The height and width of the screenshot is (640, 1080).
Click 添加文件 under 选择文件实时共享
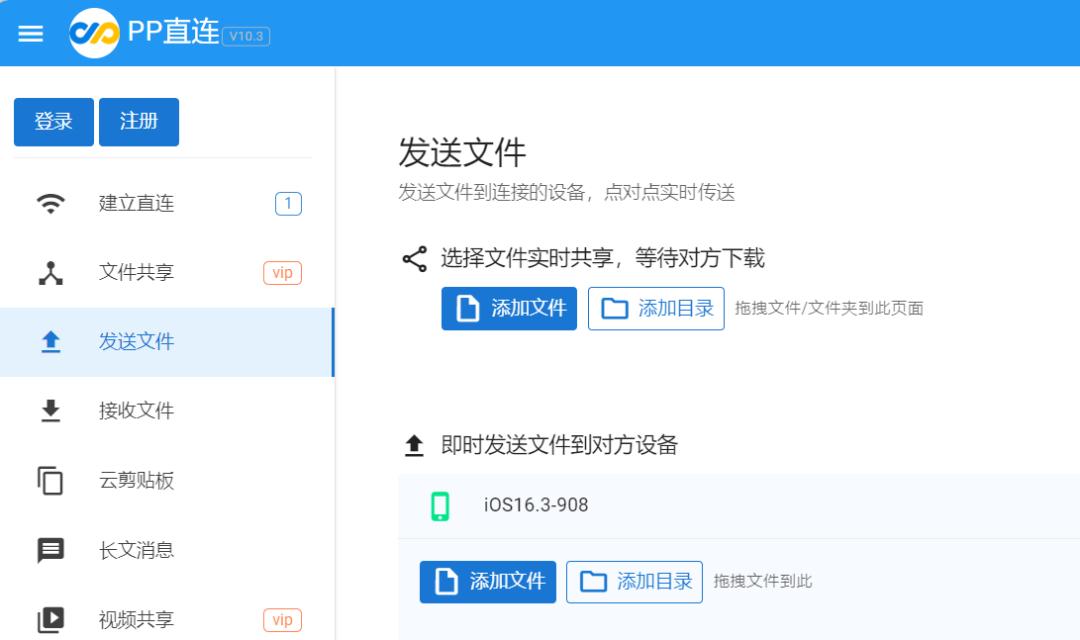(x=509, y=308)
